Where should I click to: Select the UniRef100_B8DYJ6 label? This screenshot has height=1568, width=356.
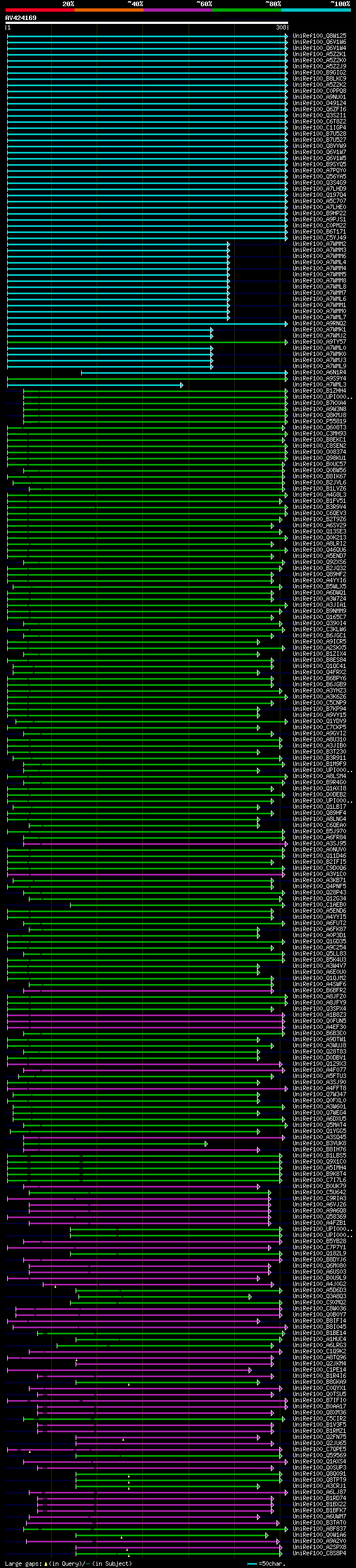coord(319,1259)
